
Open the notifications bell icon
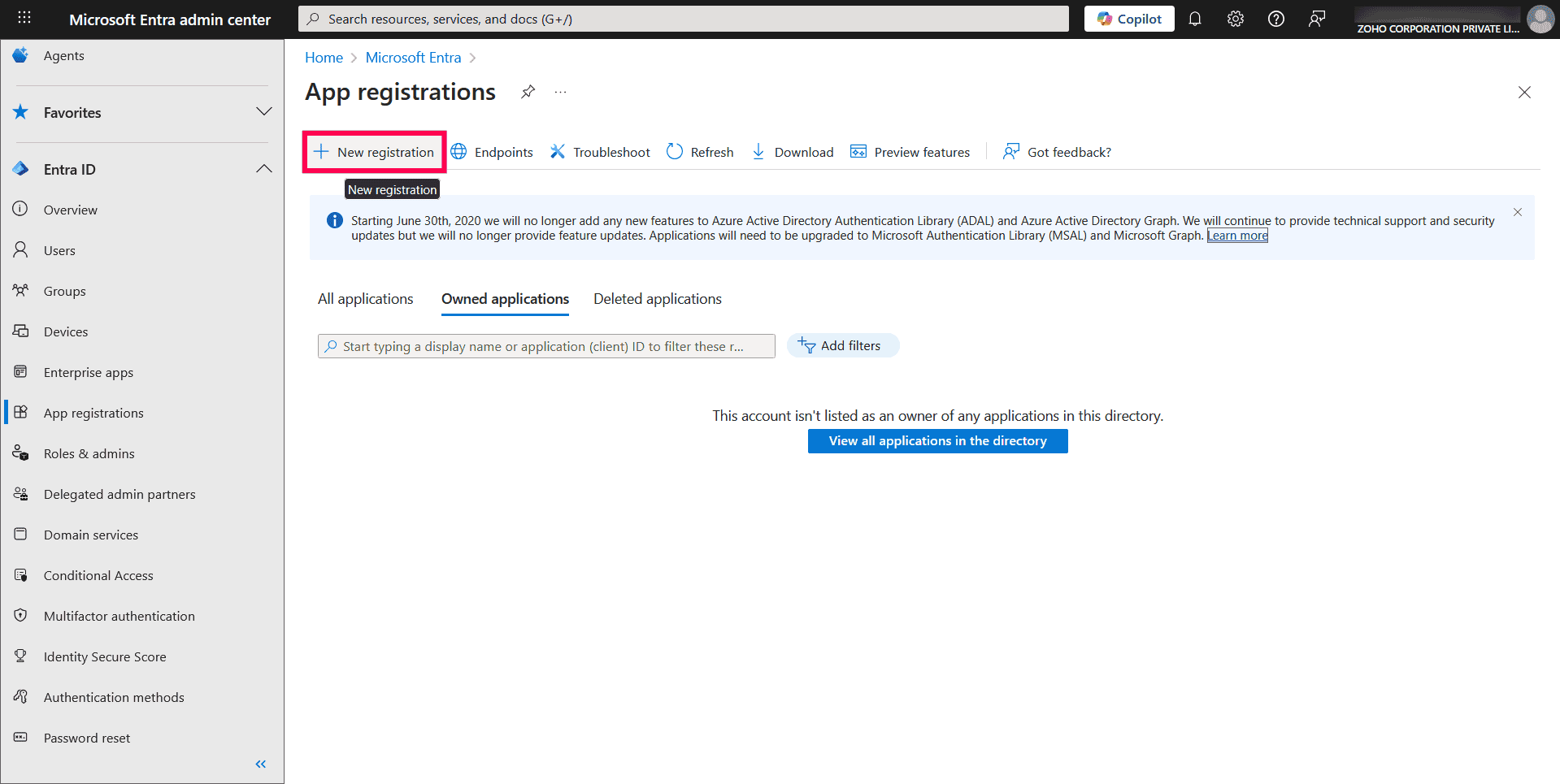coord(1194,18)
